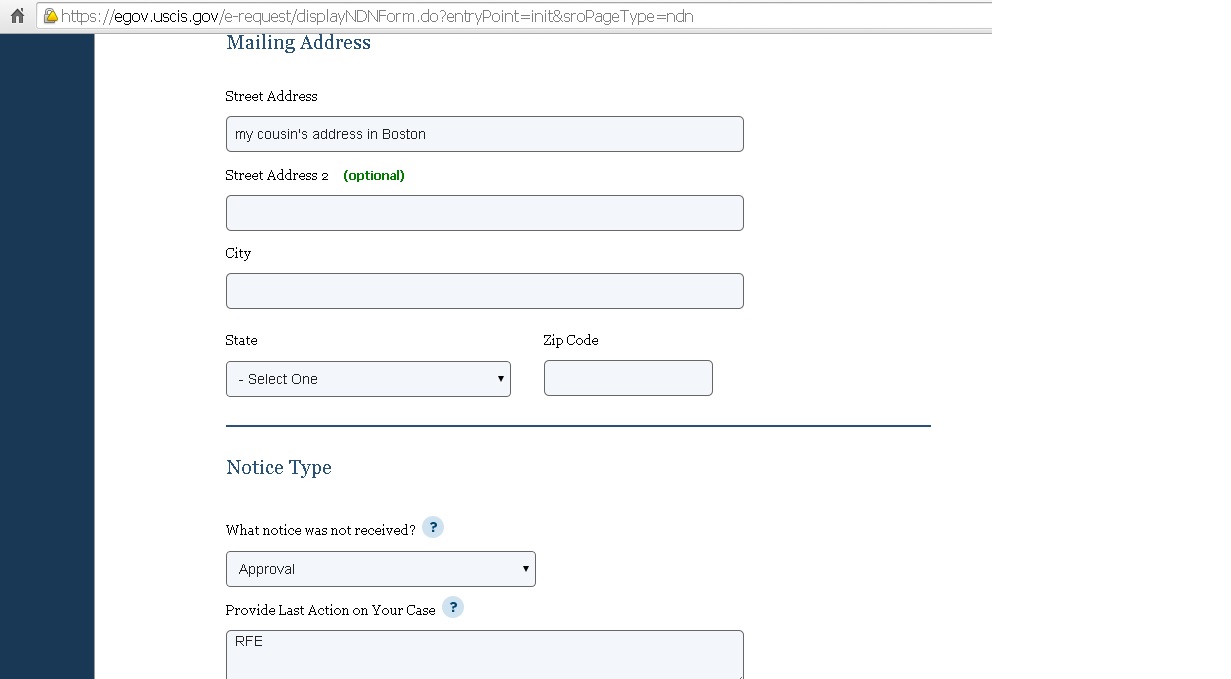Click the City text field

pos(484,291)
